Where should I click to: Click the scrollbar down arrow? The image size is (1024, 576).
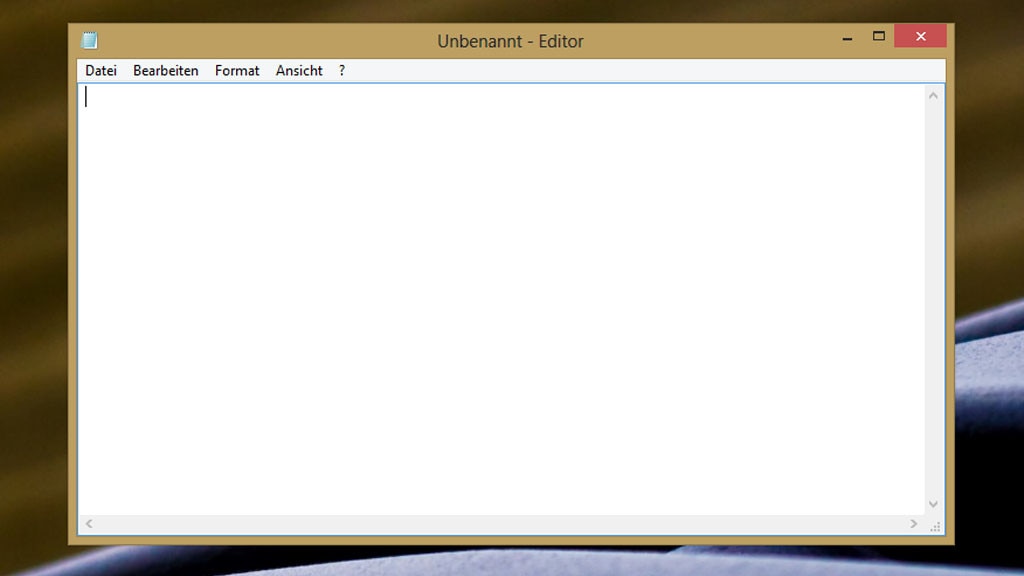pyautogui.click(x=933, y=505)
